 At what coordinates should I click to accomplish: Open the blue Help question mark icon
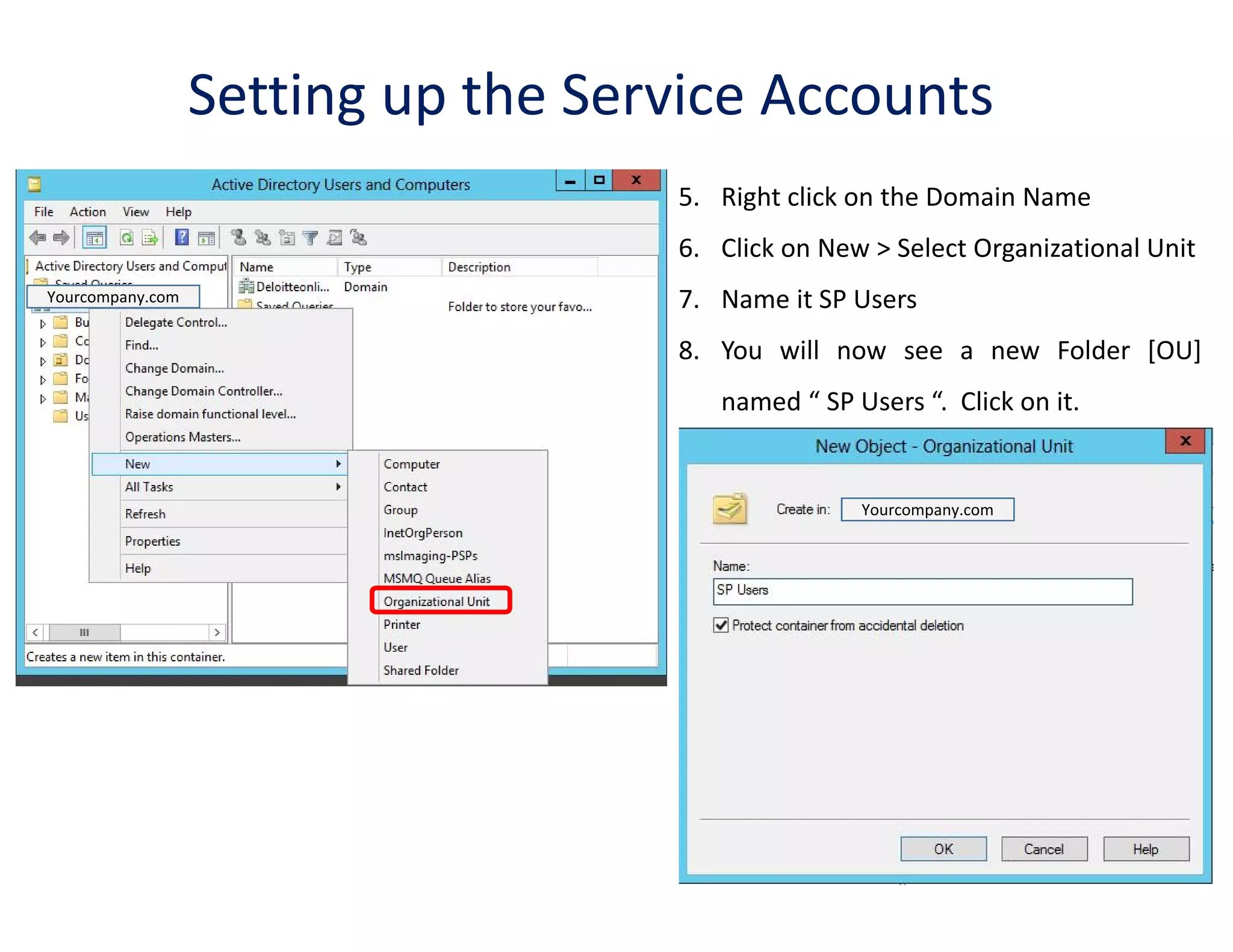point(182,237)
